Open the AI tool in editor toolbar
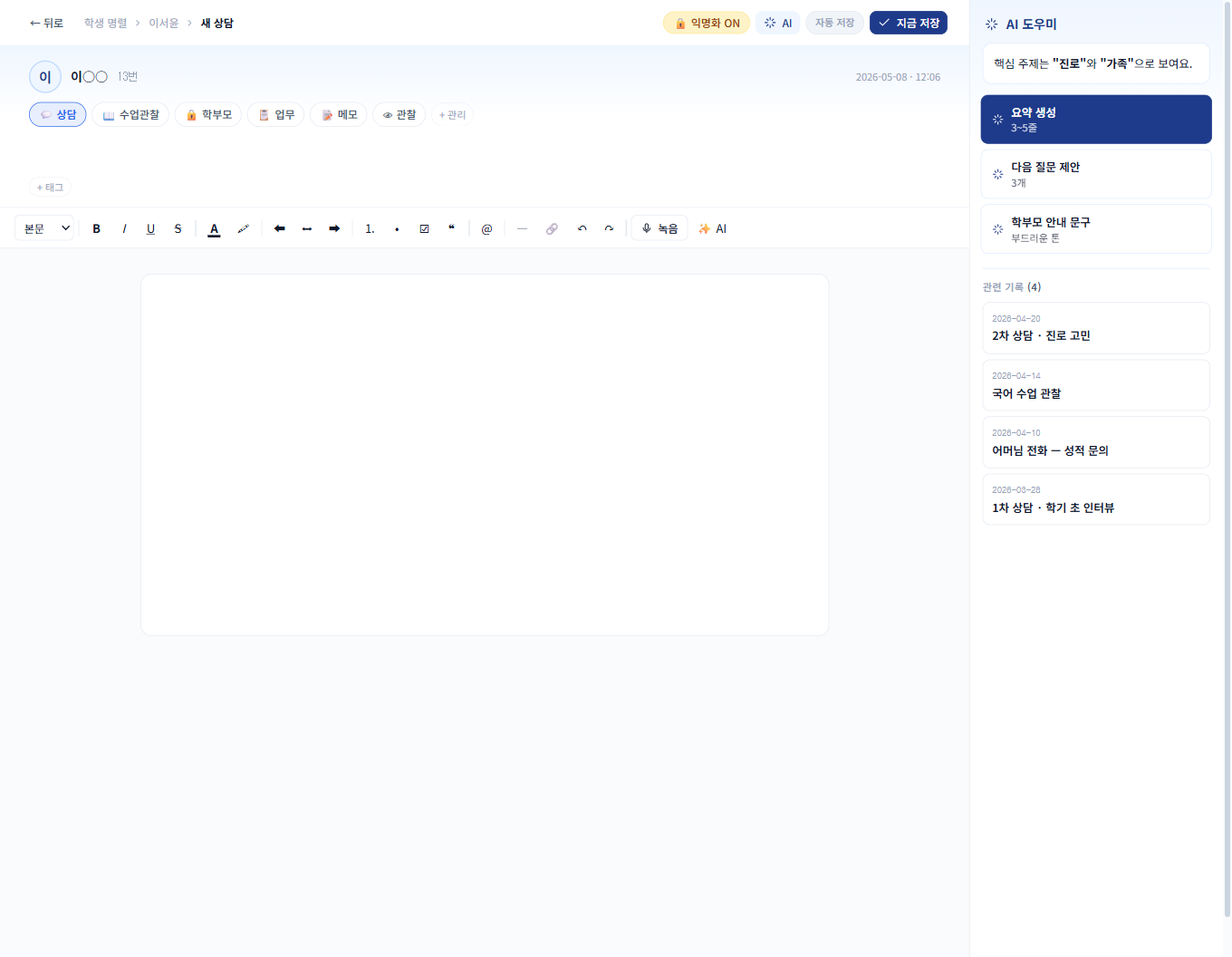Screen dimensions: 1232x957 coord(713,228)
